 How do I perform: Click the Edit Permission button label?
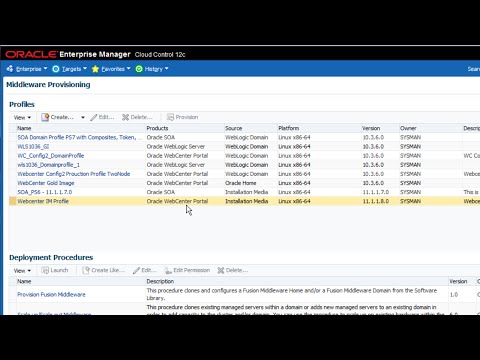[192, 270]
